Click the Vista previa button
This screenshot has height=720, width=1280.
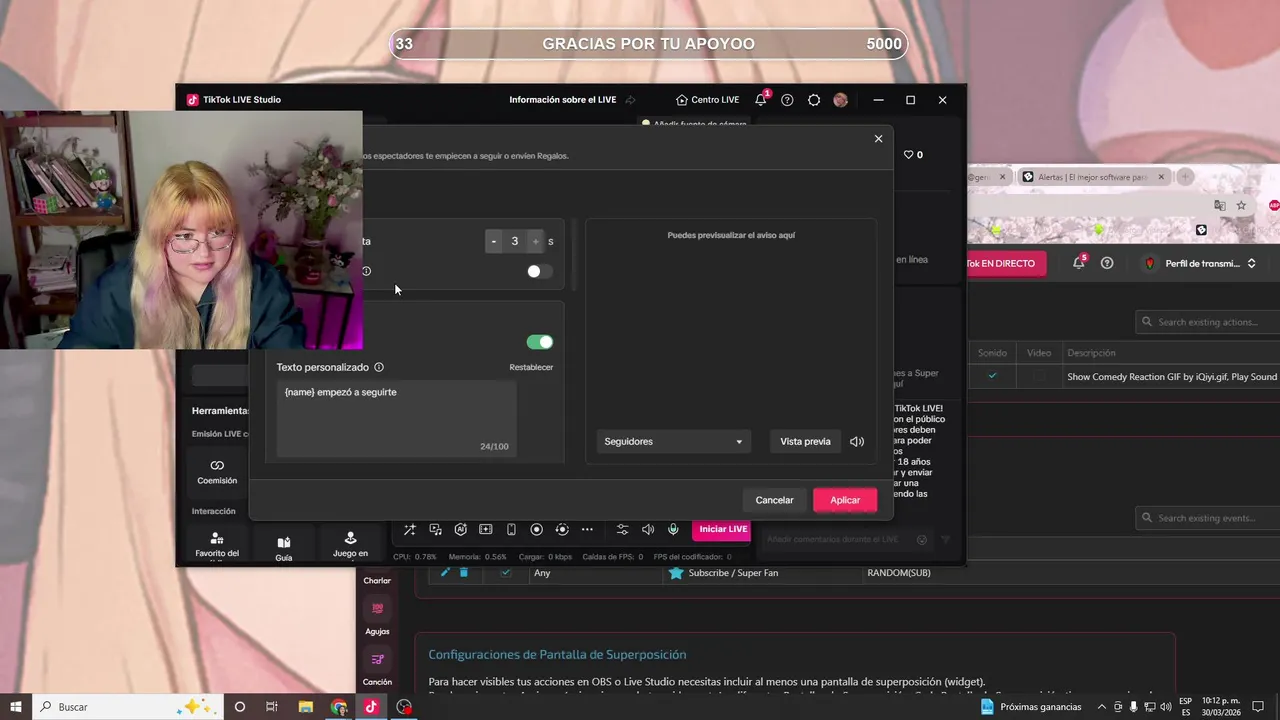pyautogui.click(x=805, y=441)
